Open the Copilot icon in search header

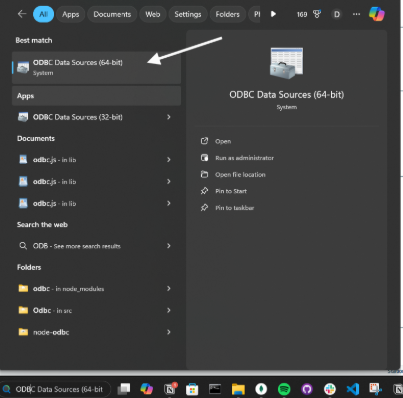[x=377, y=14]
